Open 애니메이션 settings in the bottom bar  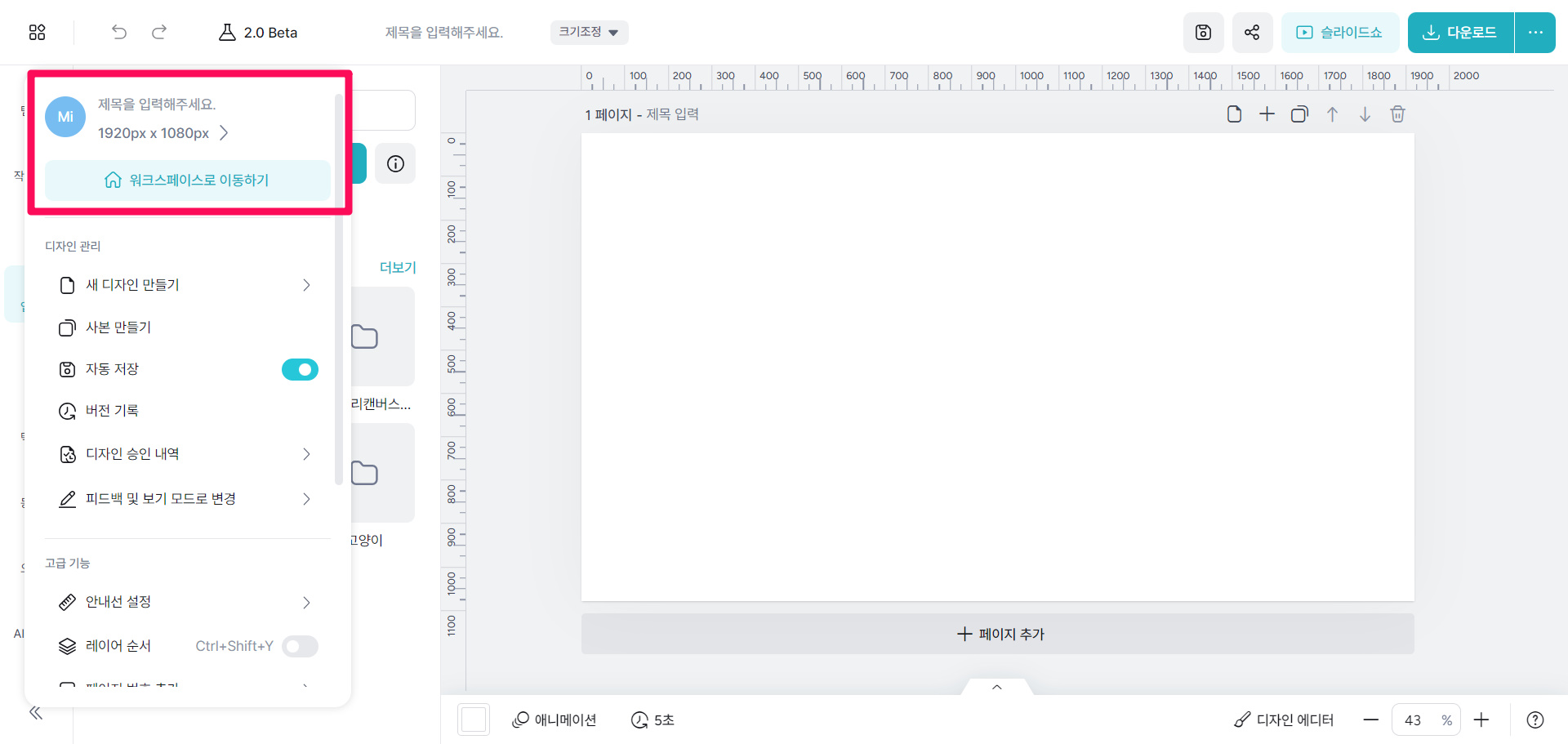[554, 719]
